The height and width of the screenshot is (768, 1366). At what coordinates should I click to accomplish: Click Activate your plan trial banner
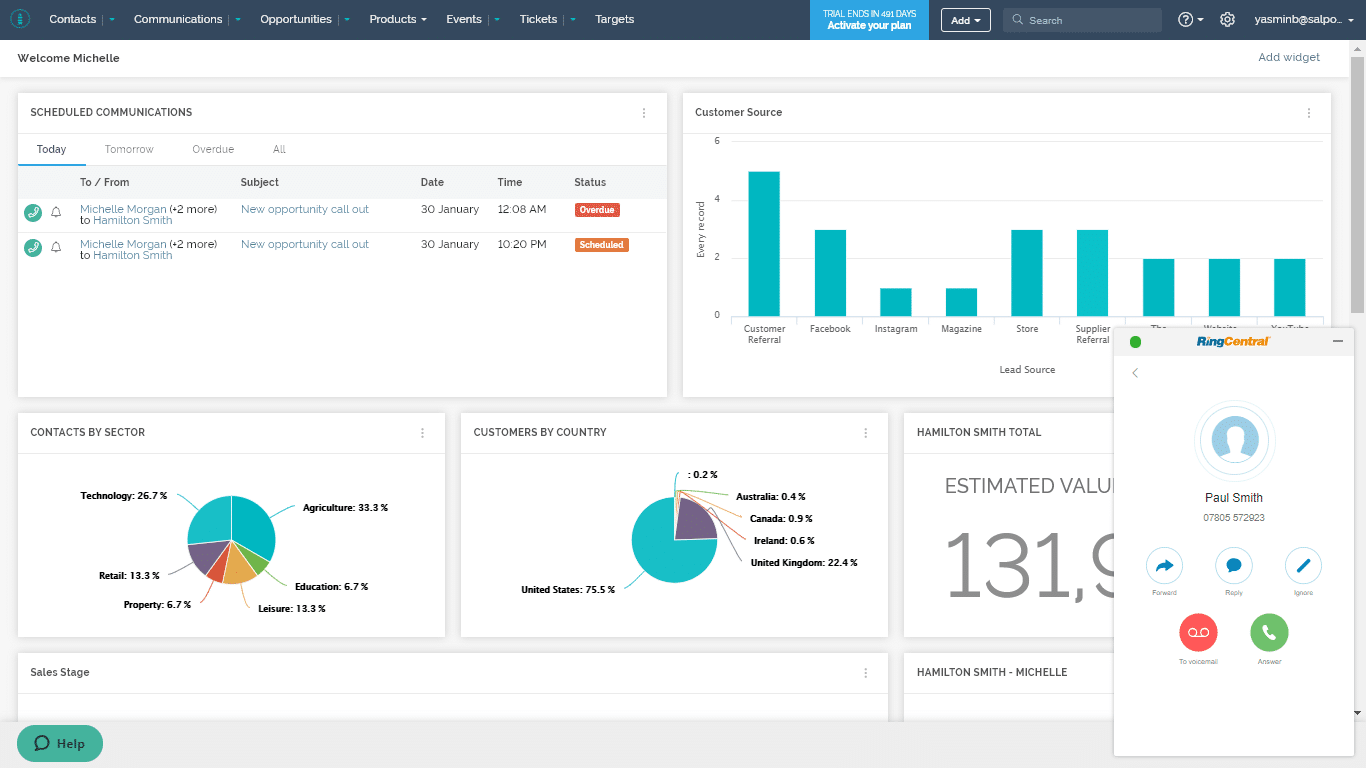pyautogui.click(x=869, y=20)
